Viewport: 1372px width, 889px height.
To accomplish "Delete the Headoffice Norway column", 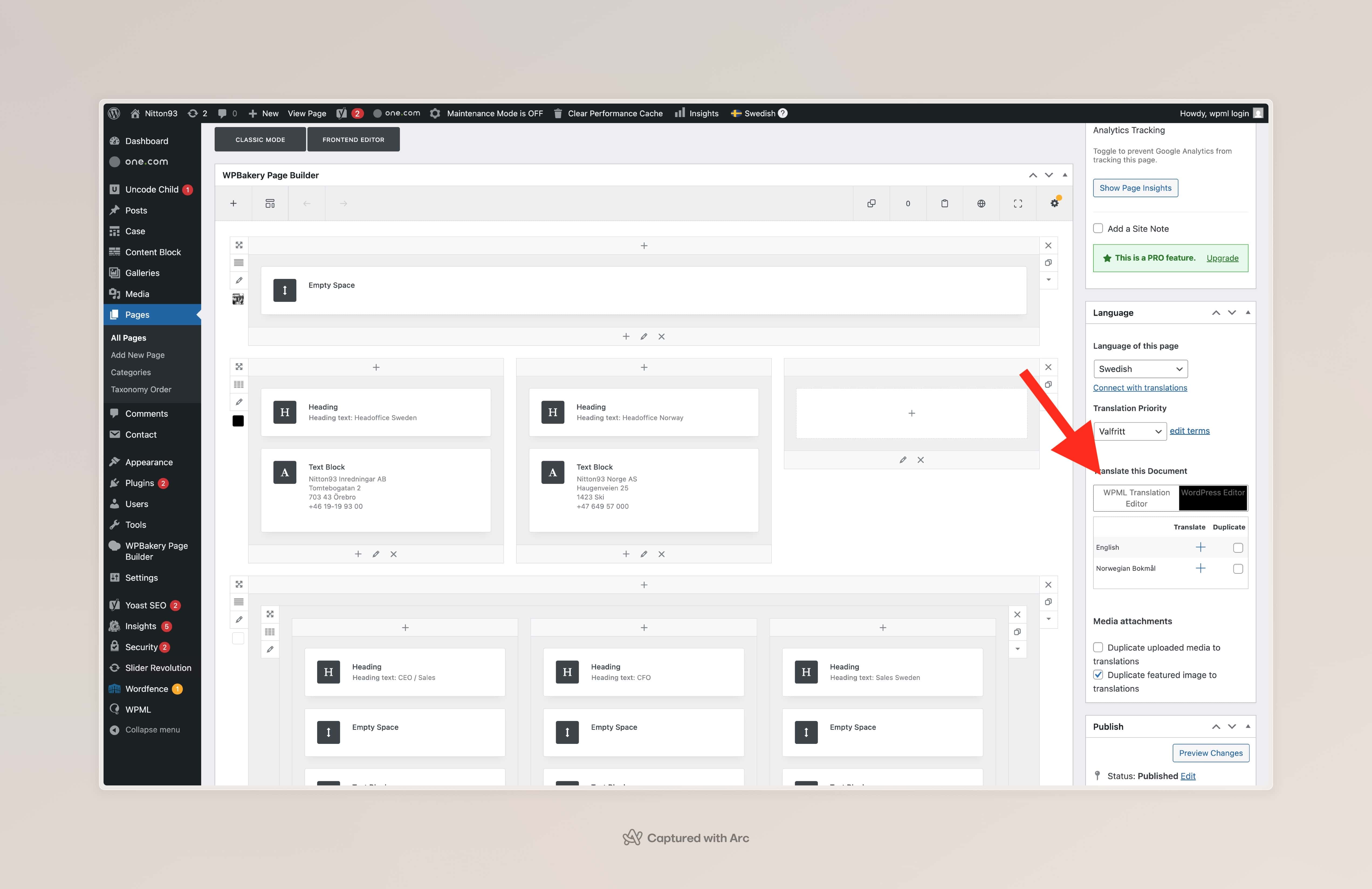I will (x=661, y=554).
